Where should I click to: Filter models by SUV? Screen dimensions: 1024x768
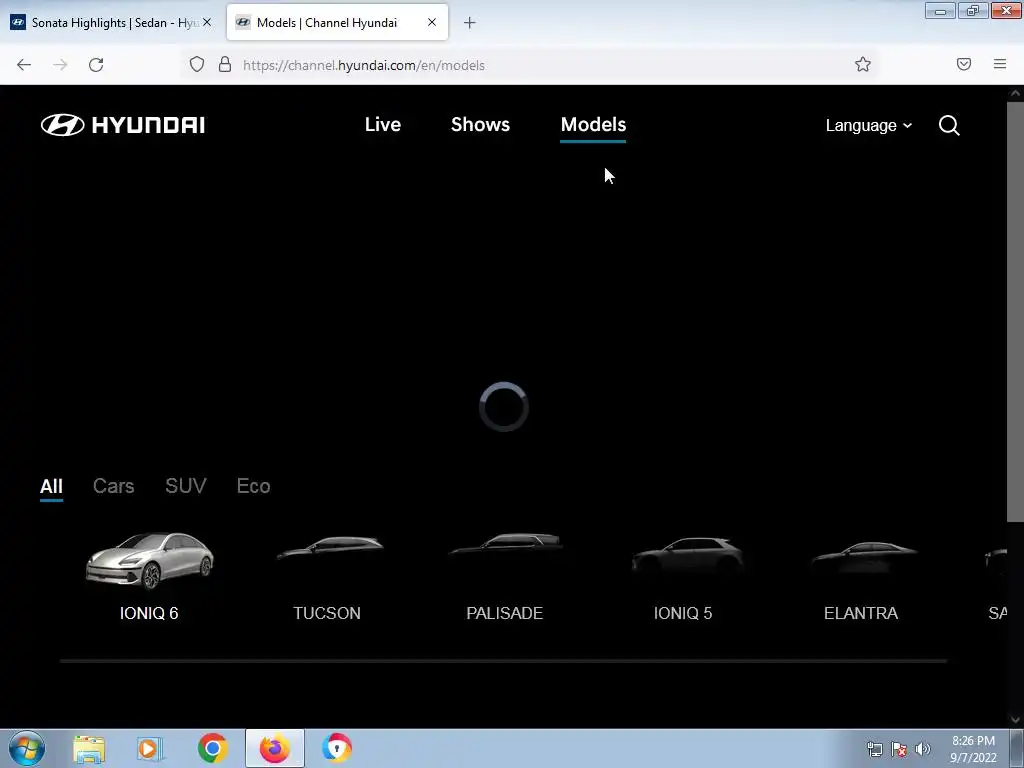coord(185,486)
